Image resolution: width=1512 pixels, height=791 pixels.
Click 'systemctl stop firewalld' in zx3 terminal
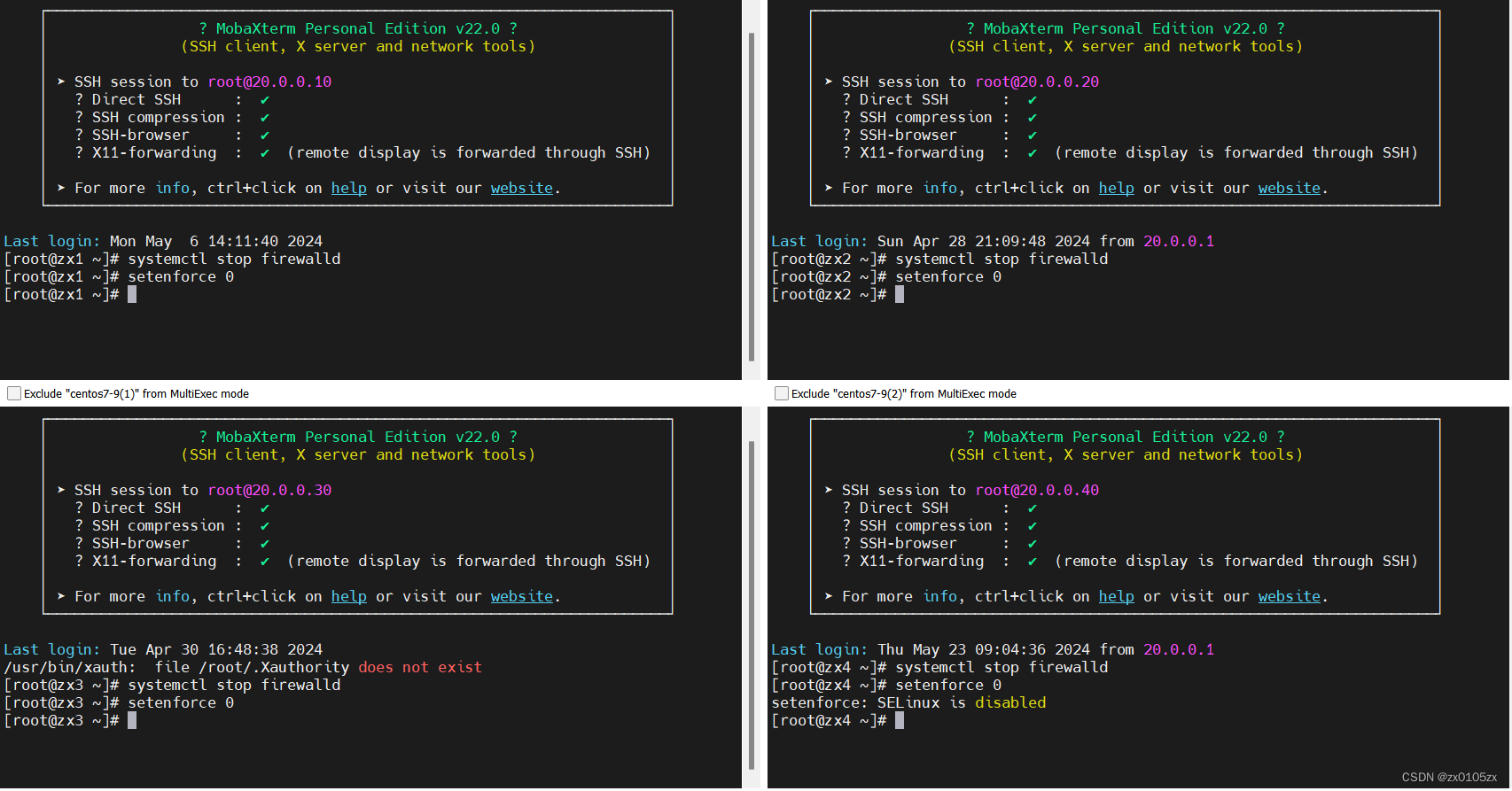(x=234, y=686)
